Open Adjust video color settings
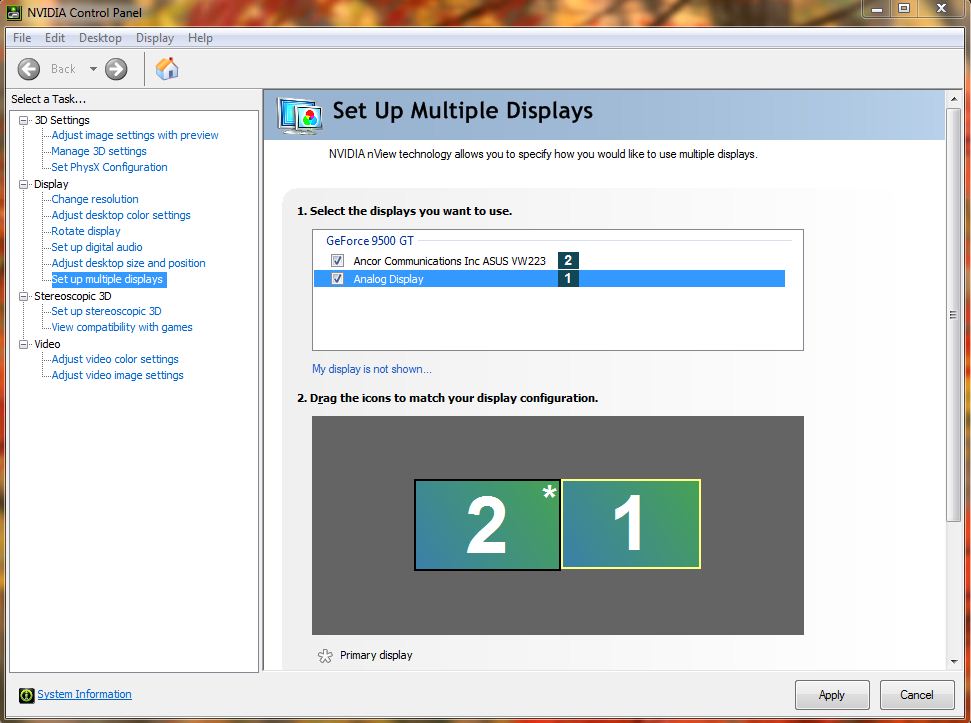971x723 pixels. (115, 359)
